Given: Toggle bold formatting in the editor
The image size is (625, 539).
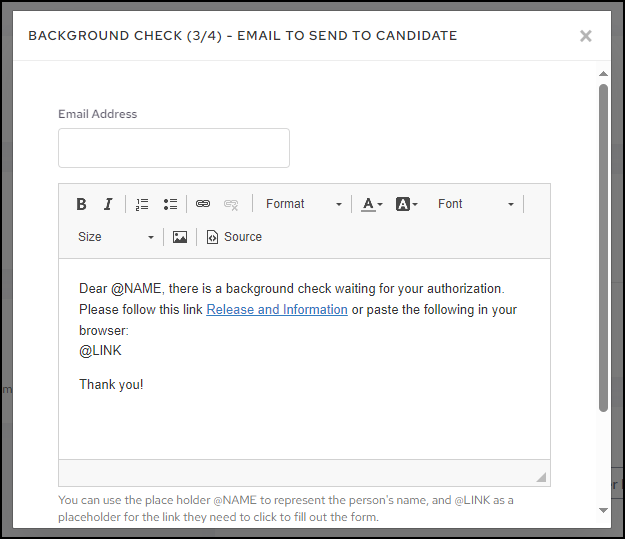Looking at the screenshot, I should click(x=81, y=204).
